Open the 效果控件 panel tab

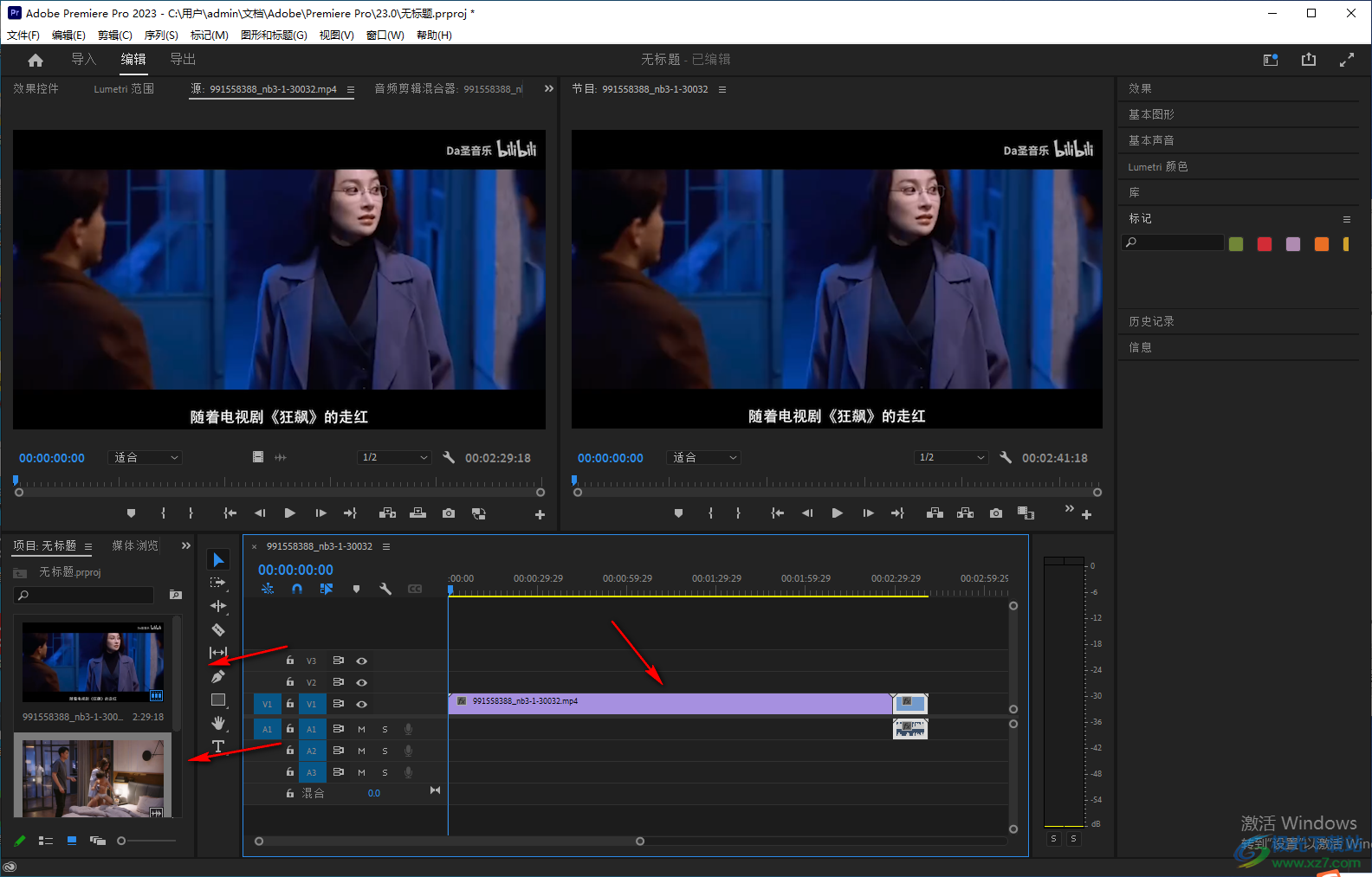coord(36,88)
